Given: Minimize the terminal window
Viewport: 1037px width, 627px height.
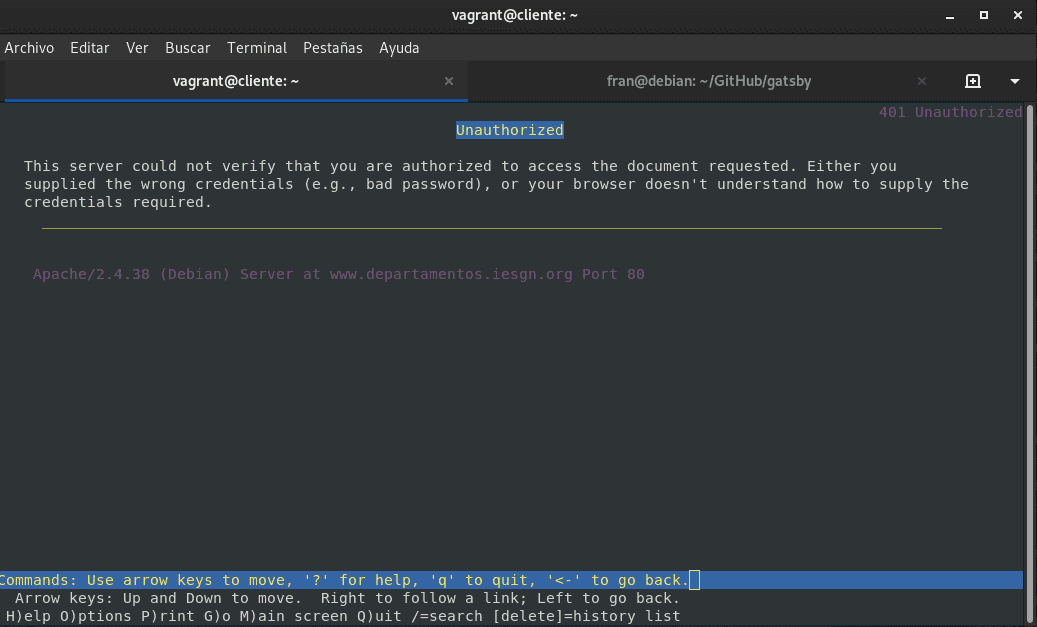Looking at the screenshot, I should click(951, 15).
